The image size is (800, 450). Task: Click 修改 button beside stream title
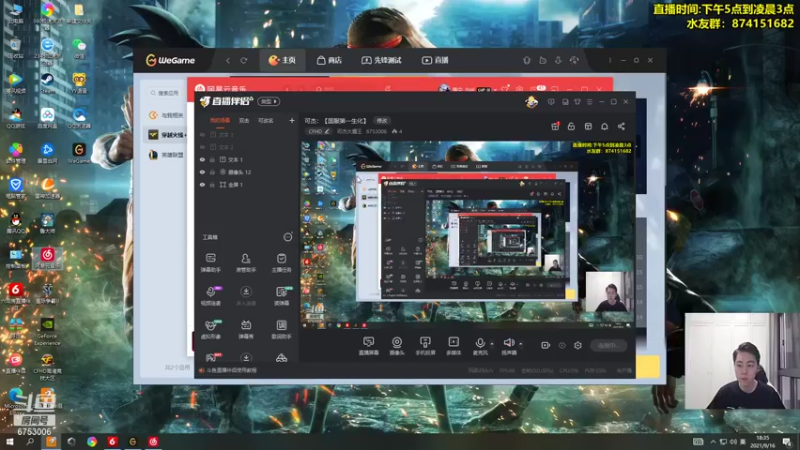pos(382,121)
